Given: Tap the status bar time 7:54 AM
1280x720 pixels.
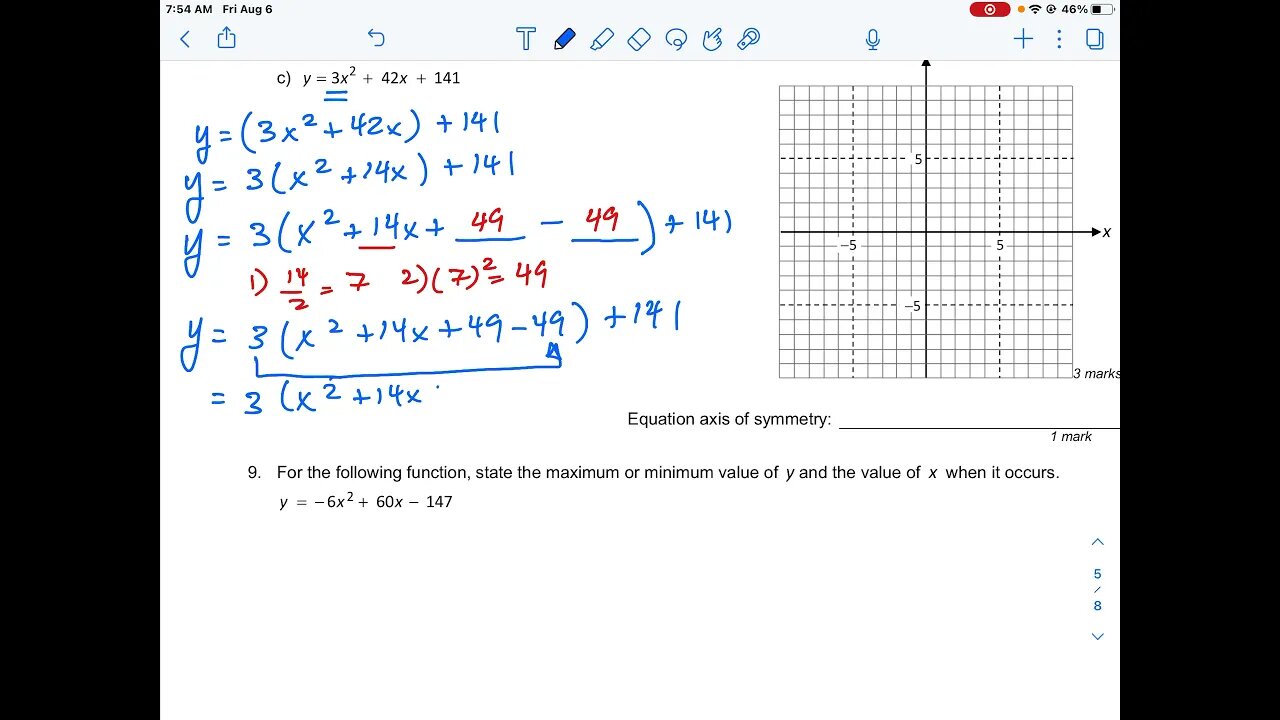Looking at the screenshot, I should coord(189,9).
